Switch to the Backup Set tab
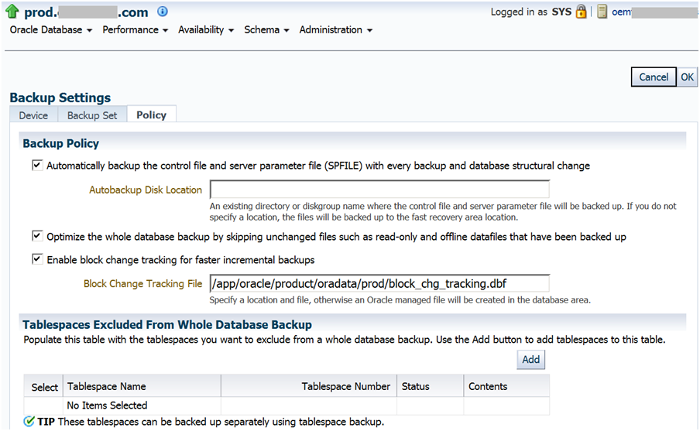700x431 pixels. [92, 116]
